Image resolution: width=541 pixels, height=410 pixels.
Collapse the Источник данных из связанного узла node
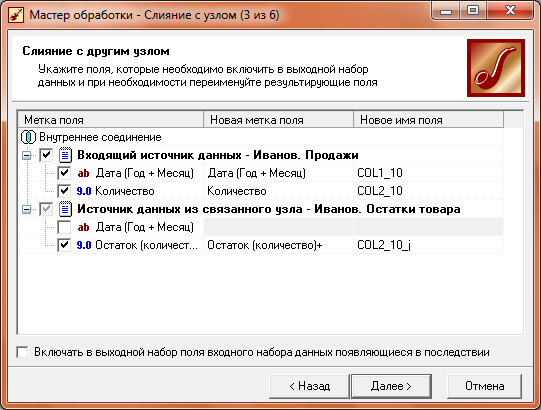26,209
